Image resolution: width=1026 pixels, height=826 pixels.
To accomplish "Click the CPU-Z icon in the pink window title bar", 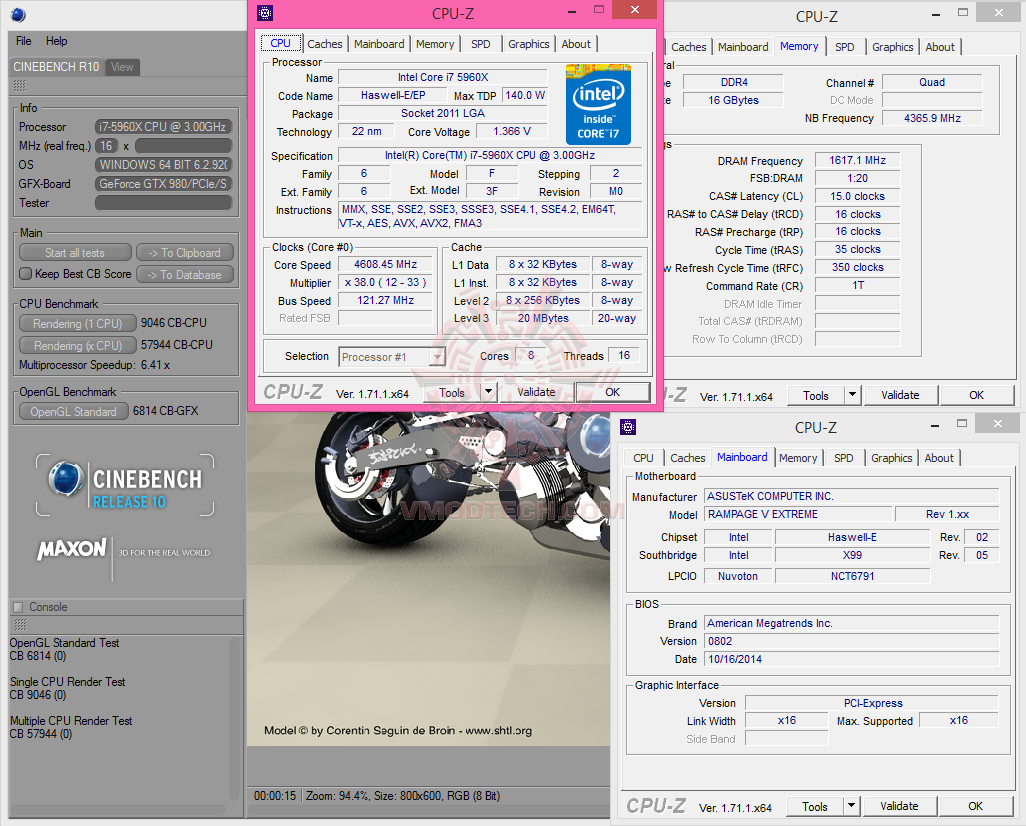I will coord(264,13).
